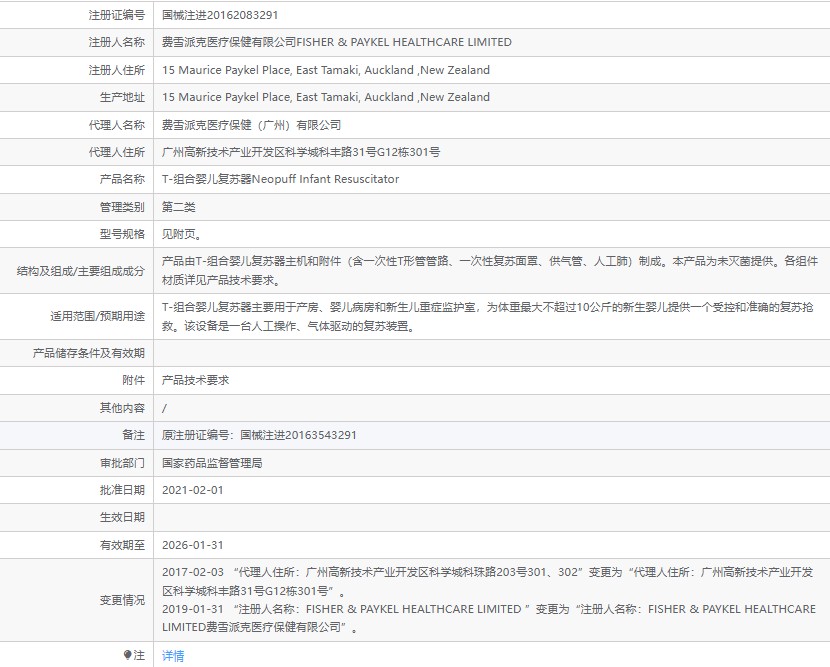The width and height of the screenshot is (830, 667).
Task: Select agent name 费雪派克医疗保健（广州）有限公司
Action: [x=251, y=125]
